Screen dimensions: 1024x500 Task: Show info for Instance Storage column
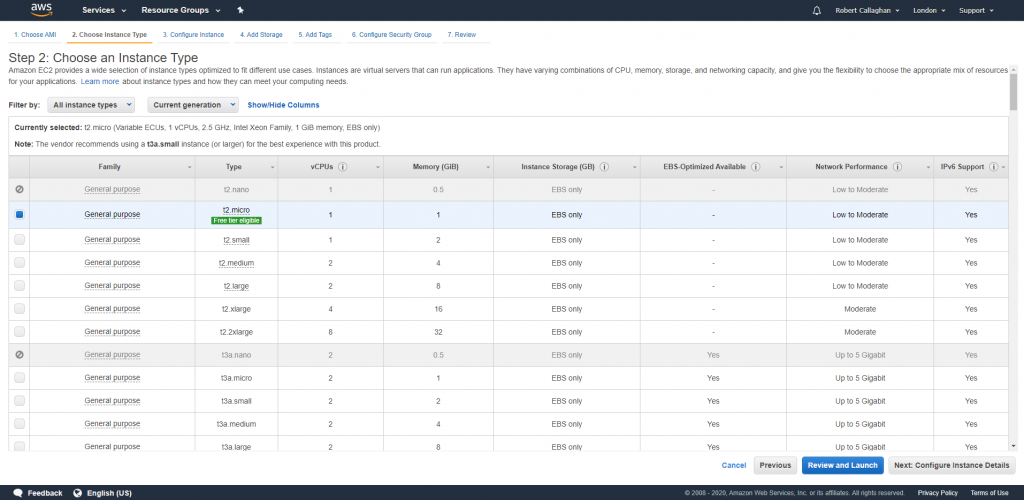point(604,166)
